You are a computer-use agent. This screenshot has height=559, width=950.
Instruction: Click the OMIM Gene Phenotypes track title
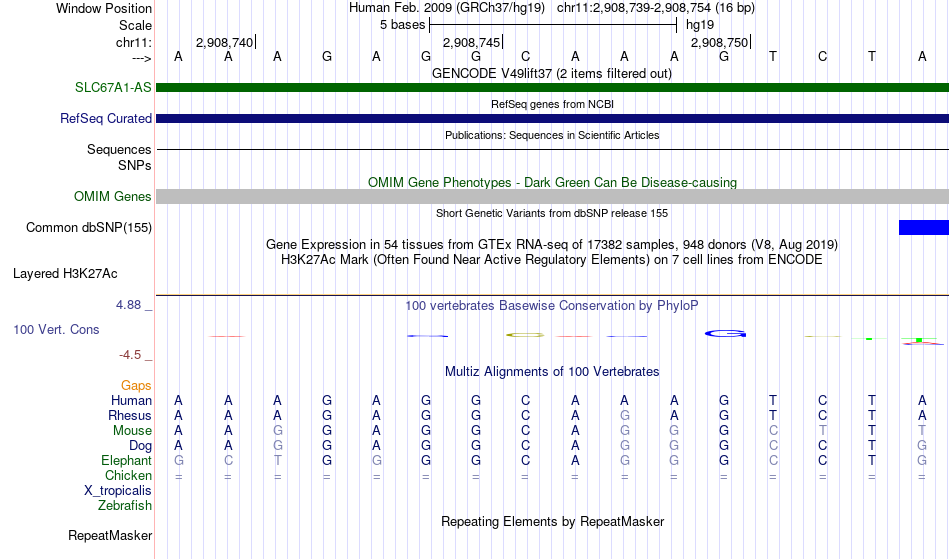(552, 182)
